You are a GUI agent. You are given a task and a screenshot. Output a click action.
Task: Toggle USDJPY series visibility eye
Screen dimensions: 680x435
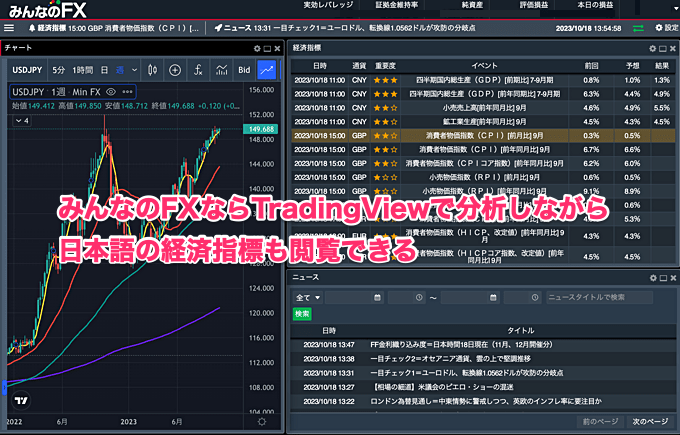tap(111, 92)
